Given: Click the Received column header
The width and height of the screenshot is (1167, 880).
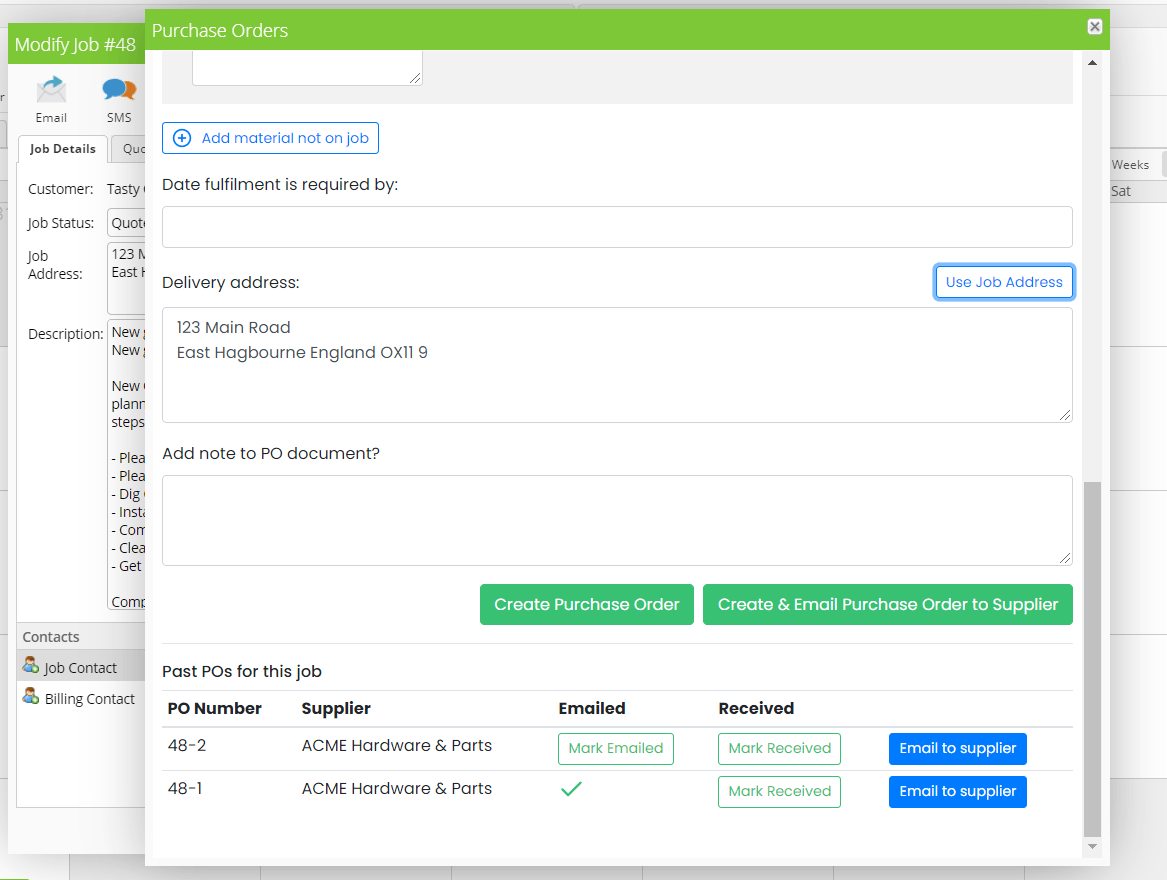Looking at the screenshot, I should [x=756, y=708].
